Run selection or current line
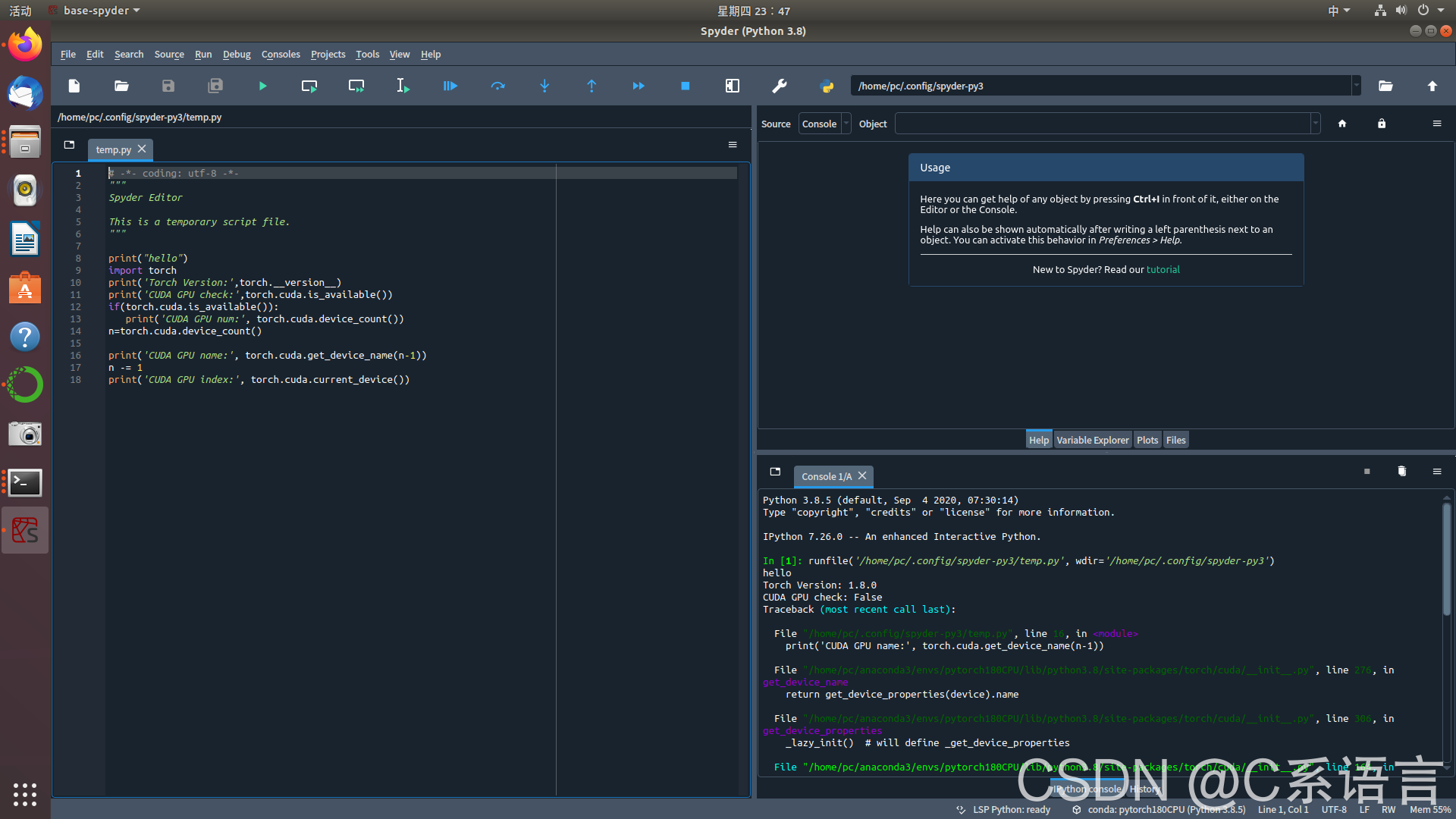The height and width of the screenshot is (819, 1456). pos(403,86)
